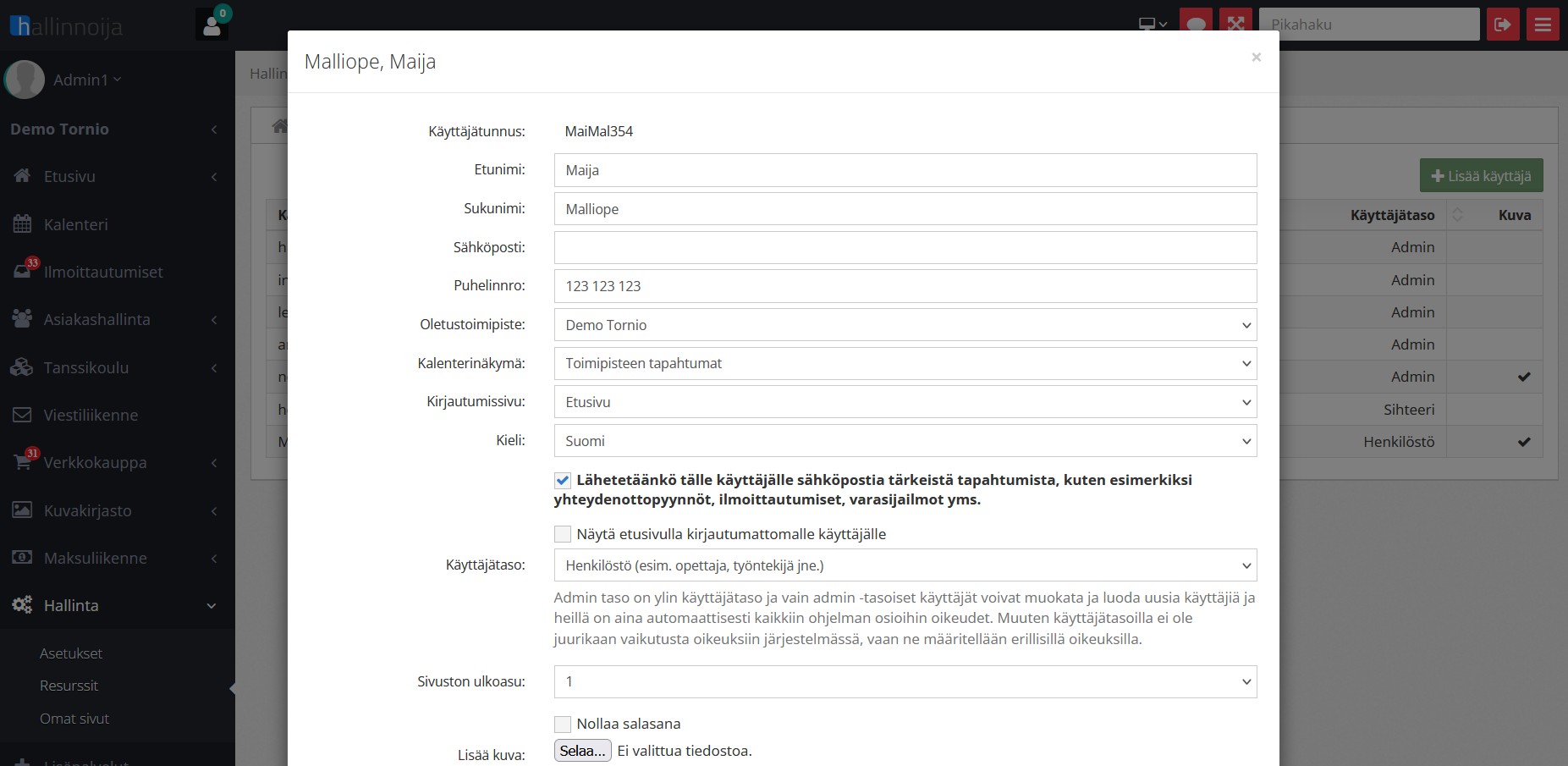Open Asetukset in the Hallinta submenu
This screenshot has height=766, width=1568.
pos(71,653)
